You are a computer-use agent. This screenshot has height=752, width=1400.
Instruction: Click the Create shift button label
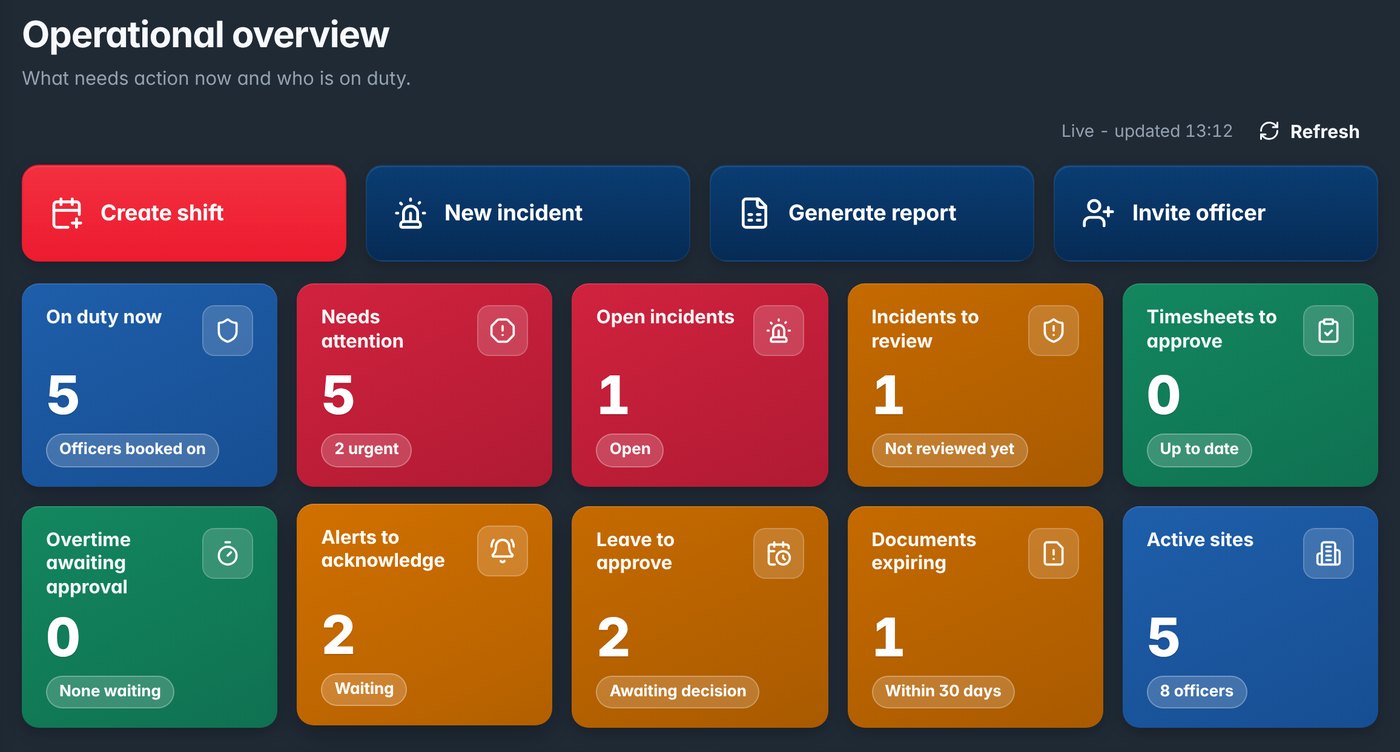pos(162,213)
